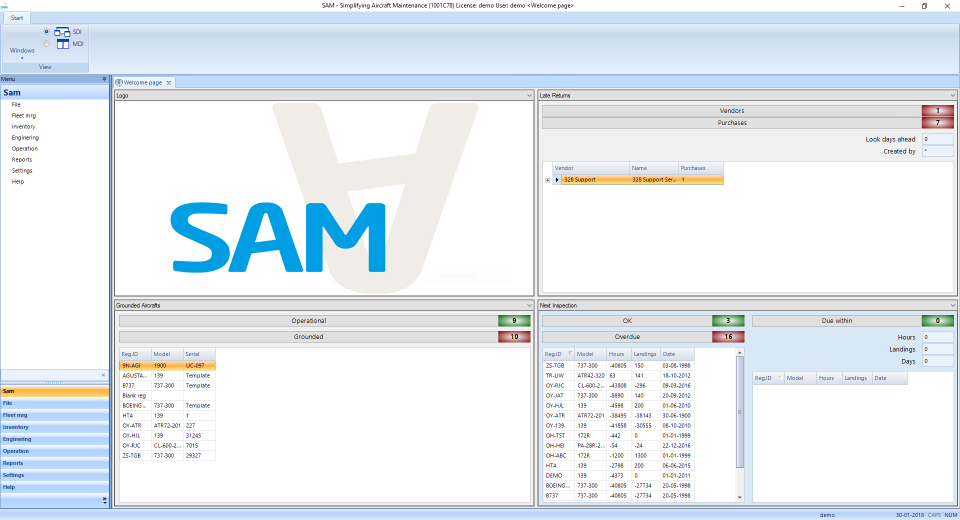Pin the Menu side panel

(104, 79)
